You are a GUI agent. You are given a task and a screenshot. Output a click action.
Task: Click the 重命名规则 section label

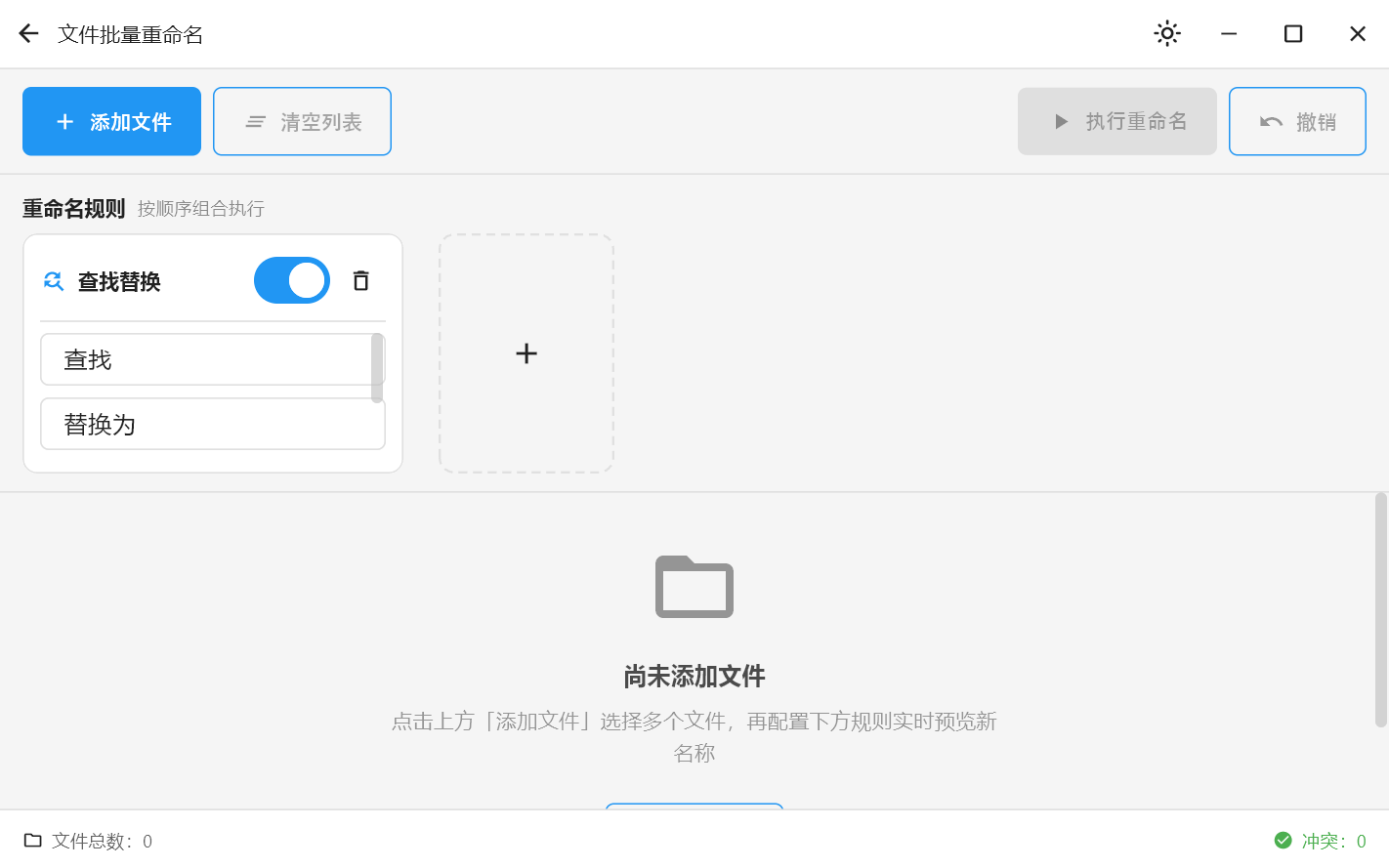point(74,208)
